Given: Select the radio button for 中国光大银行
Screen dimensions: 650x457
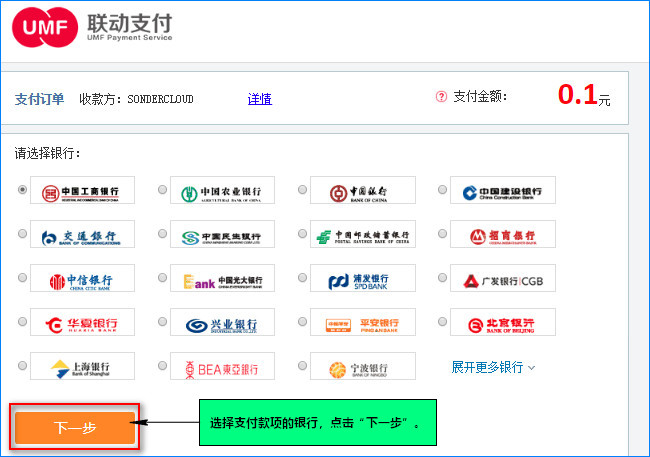Looking at the screenshot, I should 162,277.
